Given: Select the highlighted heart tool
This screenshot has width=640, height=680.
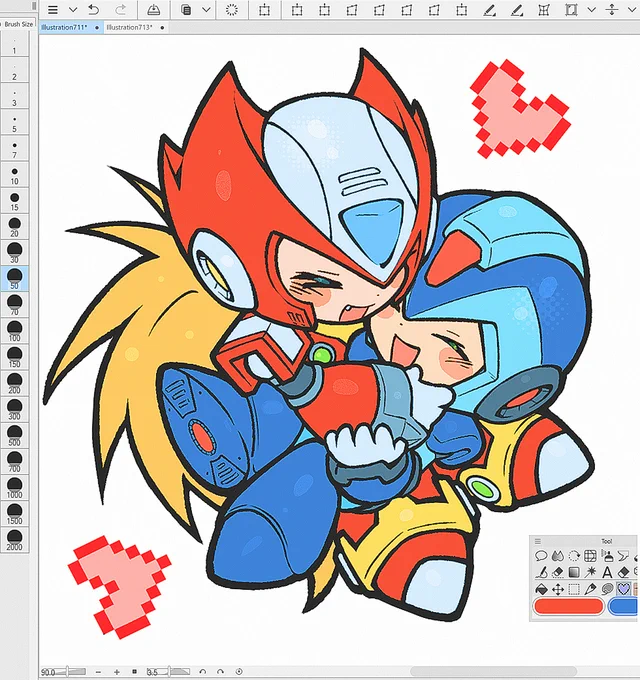Looking at the screenshot, I should coord(624,589).
